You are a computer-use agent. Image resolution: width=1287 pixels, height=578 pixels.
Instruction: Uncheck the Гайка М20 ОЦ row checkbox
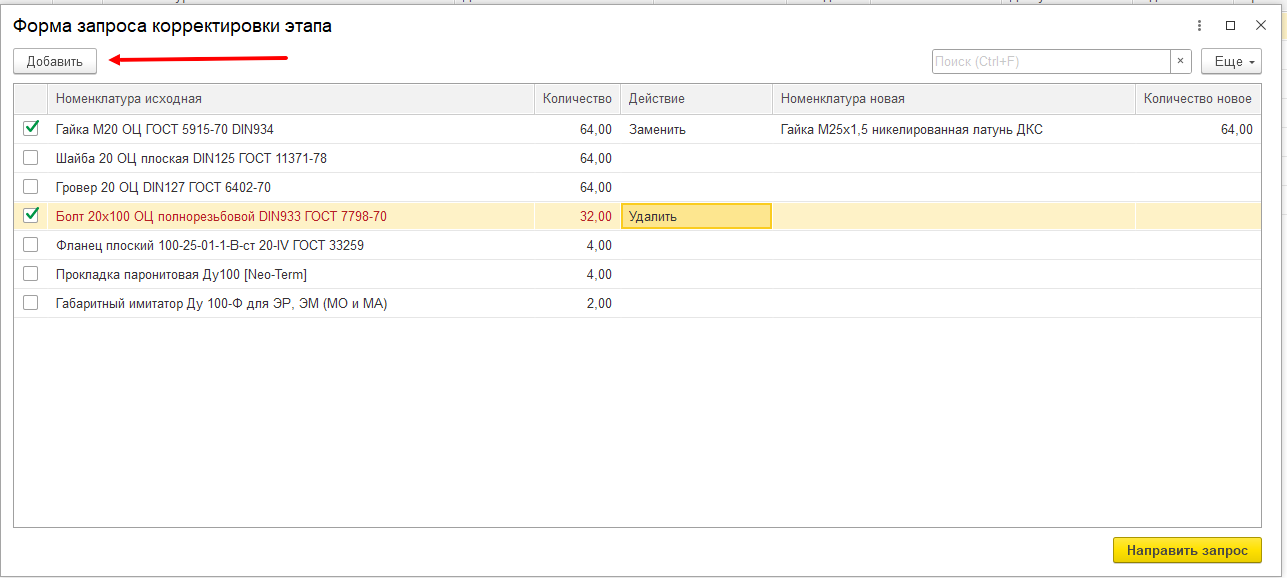(x=31, y=128)
